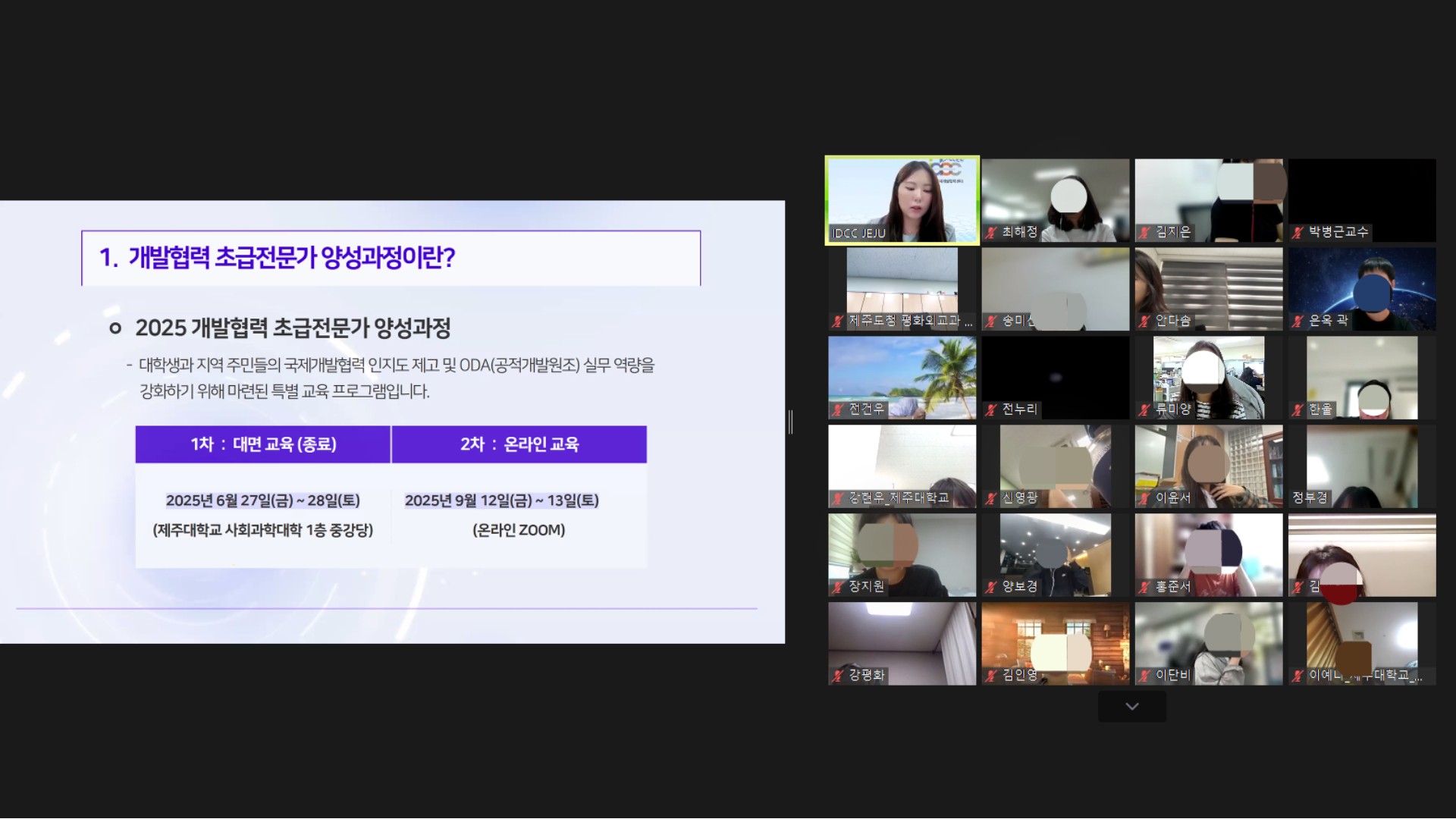
Task: Select 전건우's beach background video tile
Action: click(902, 377)
